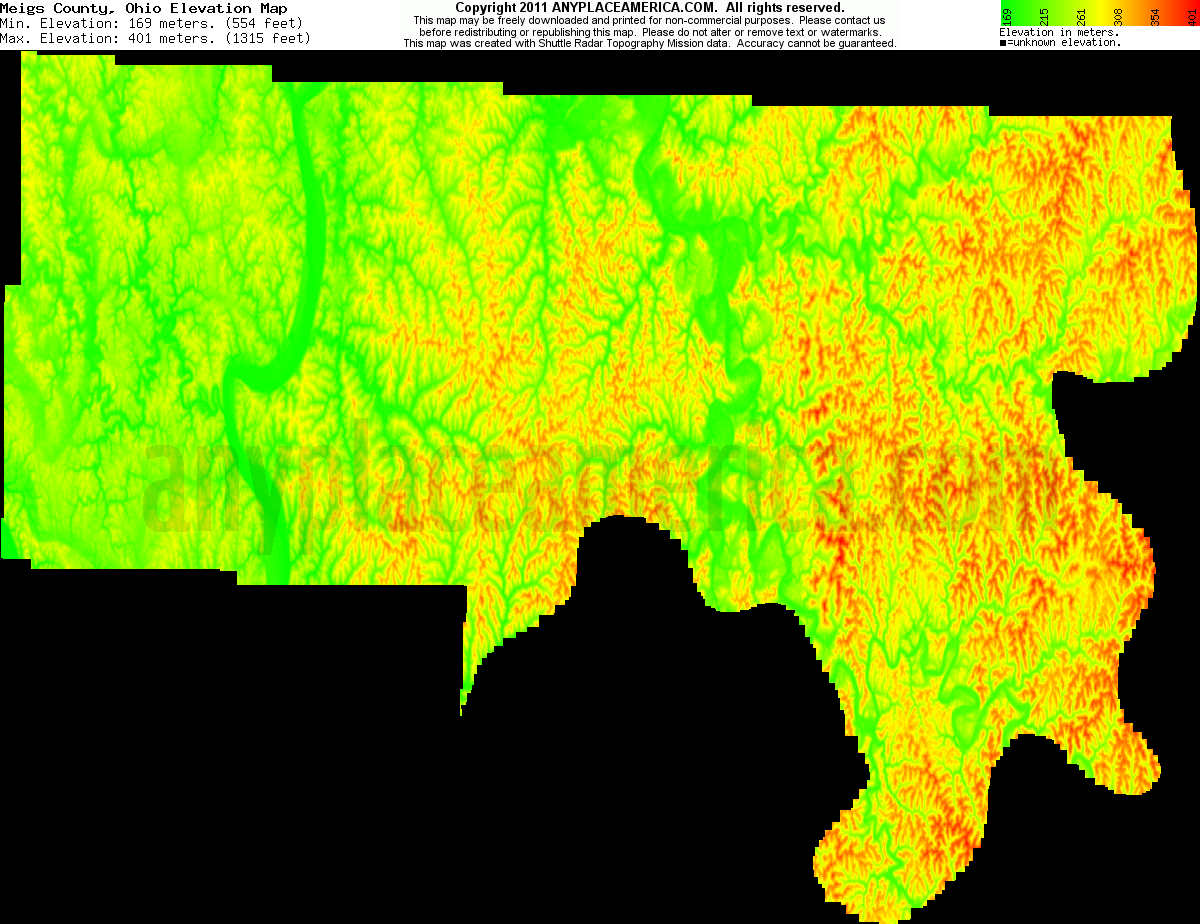The height and width of the screenshot is (924, 1200).
Task: Select the "401" mark on the legend scale
Action: point(1192,16)
